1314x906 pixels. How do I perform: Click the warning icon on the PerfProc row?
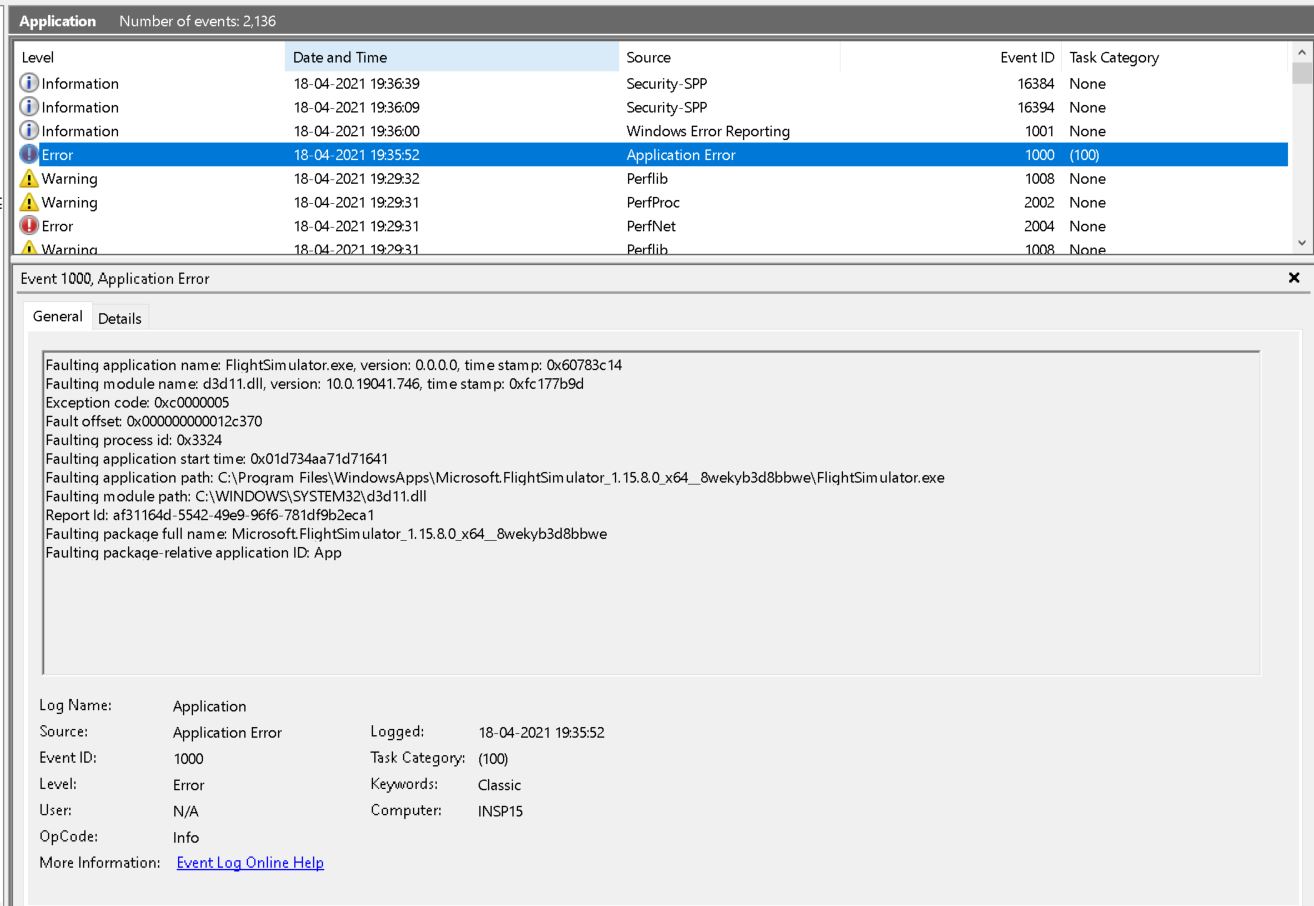pos(29,203)
